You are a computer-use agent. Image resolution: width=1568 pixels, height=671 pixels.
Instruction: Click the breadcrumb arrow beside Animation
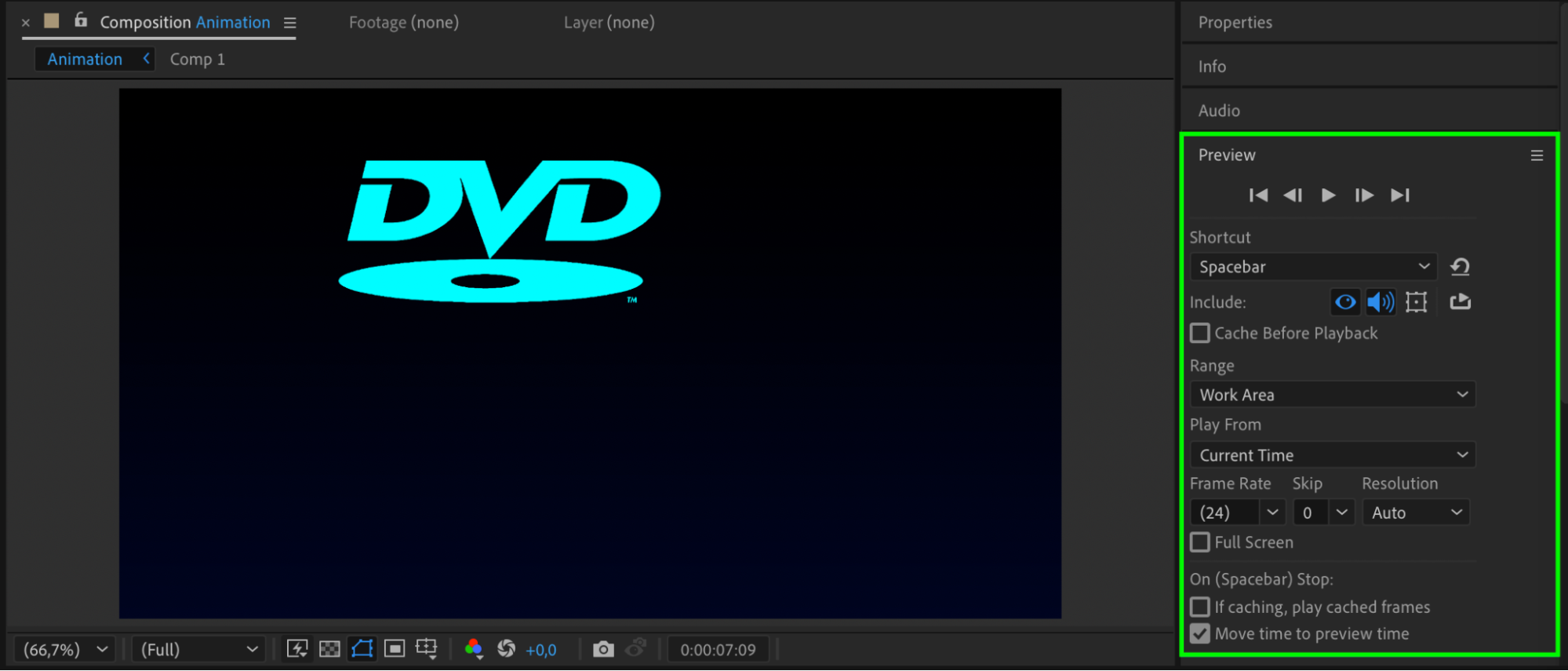146,59
